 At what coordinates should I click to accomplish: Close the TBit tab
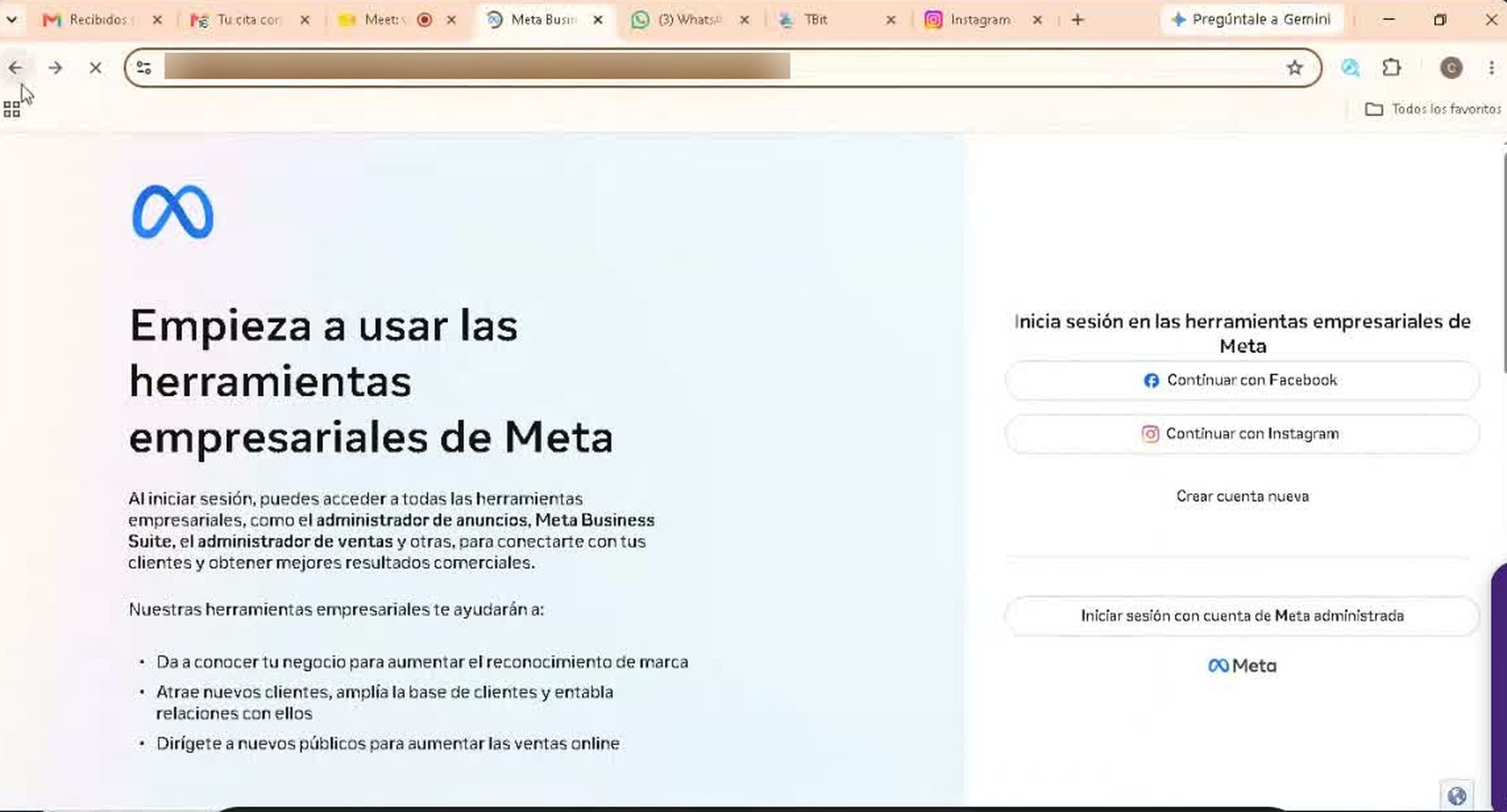(890, 19)
